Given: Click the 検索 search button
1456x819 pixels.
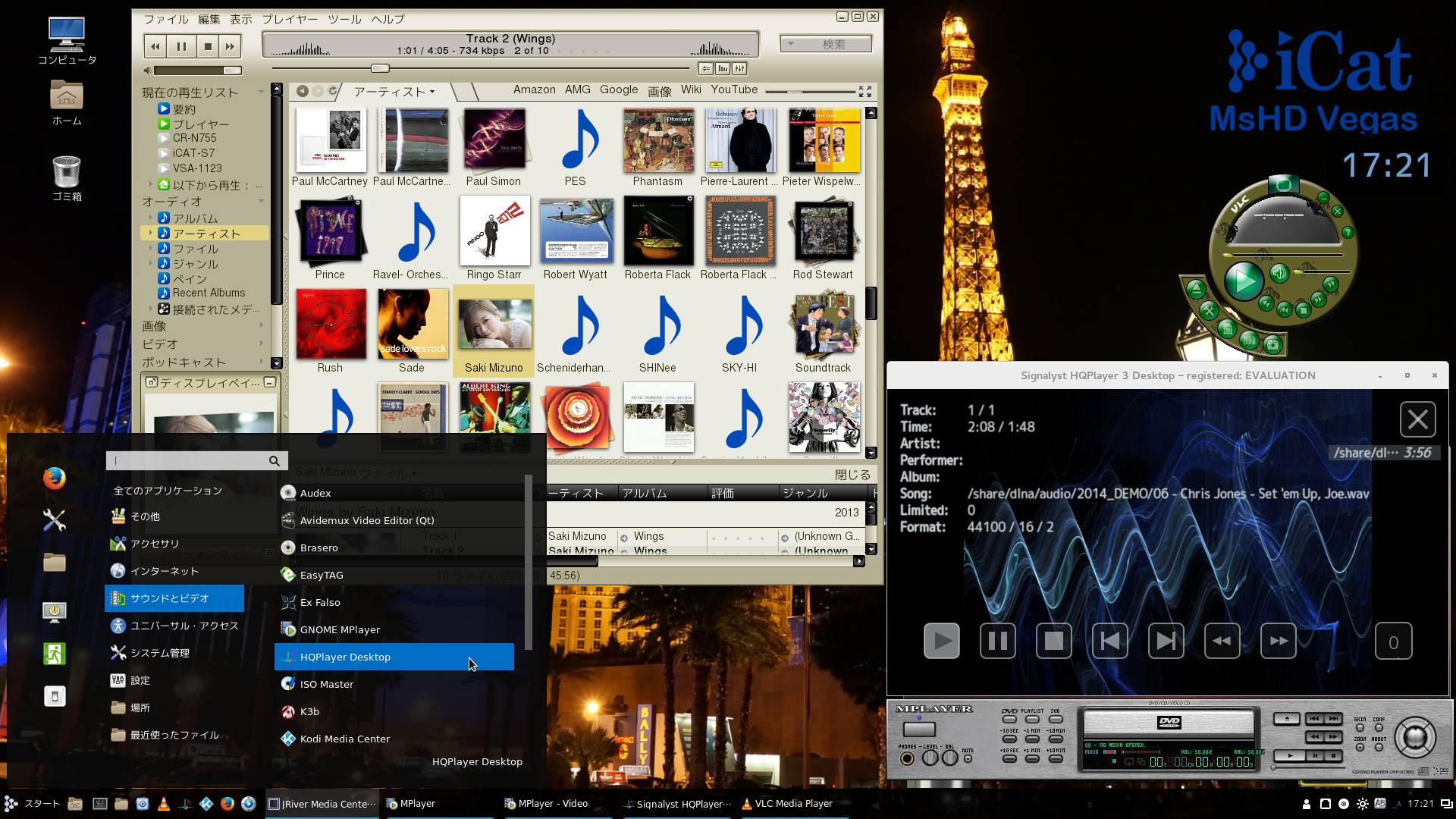Looking at the screenshot, I should tap(837, 43).
